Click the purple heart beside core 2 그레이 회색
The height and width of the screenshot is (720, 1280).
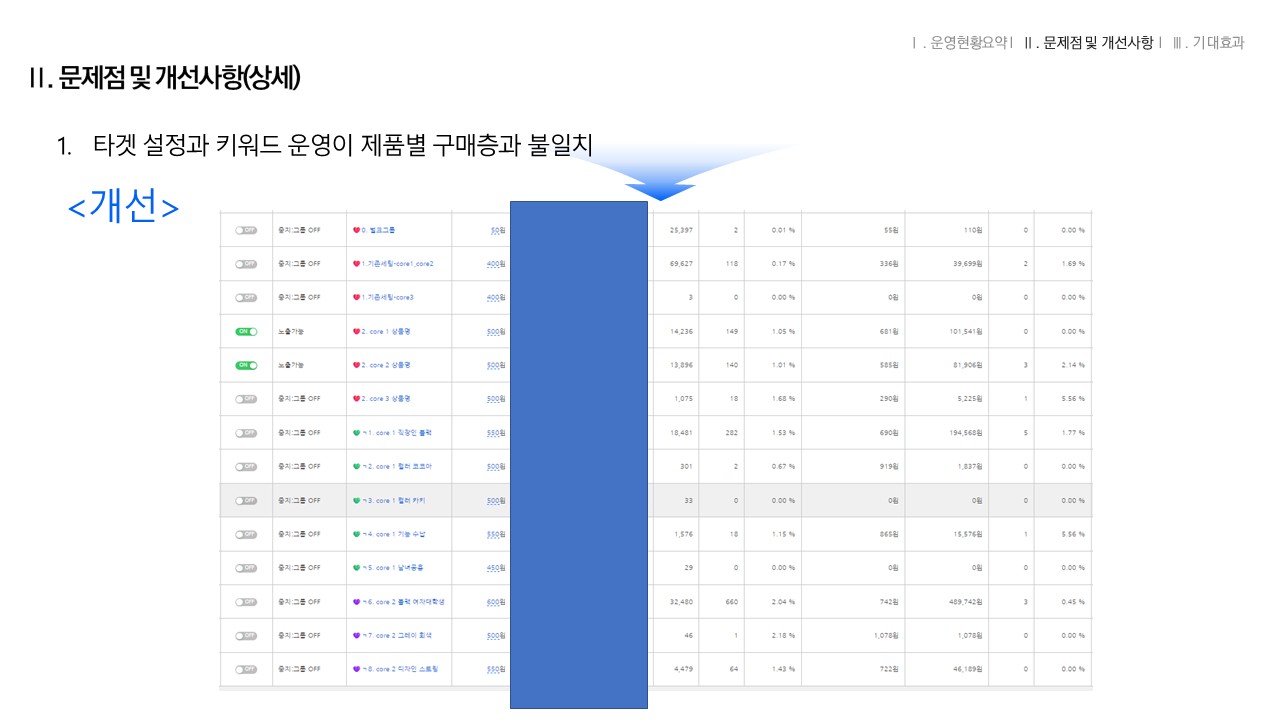[357, 635]
